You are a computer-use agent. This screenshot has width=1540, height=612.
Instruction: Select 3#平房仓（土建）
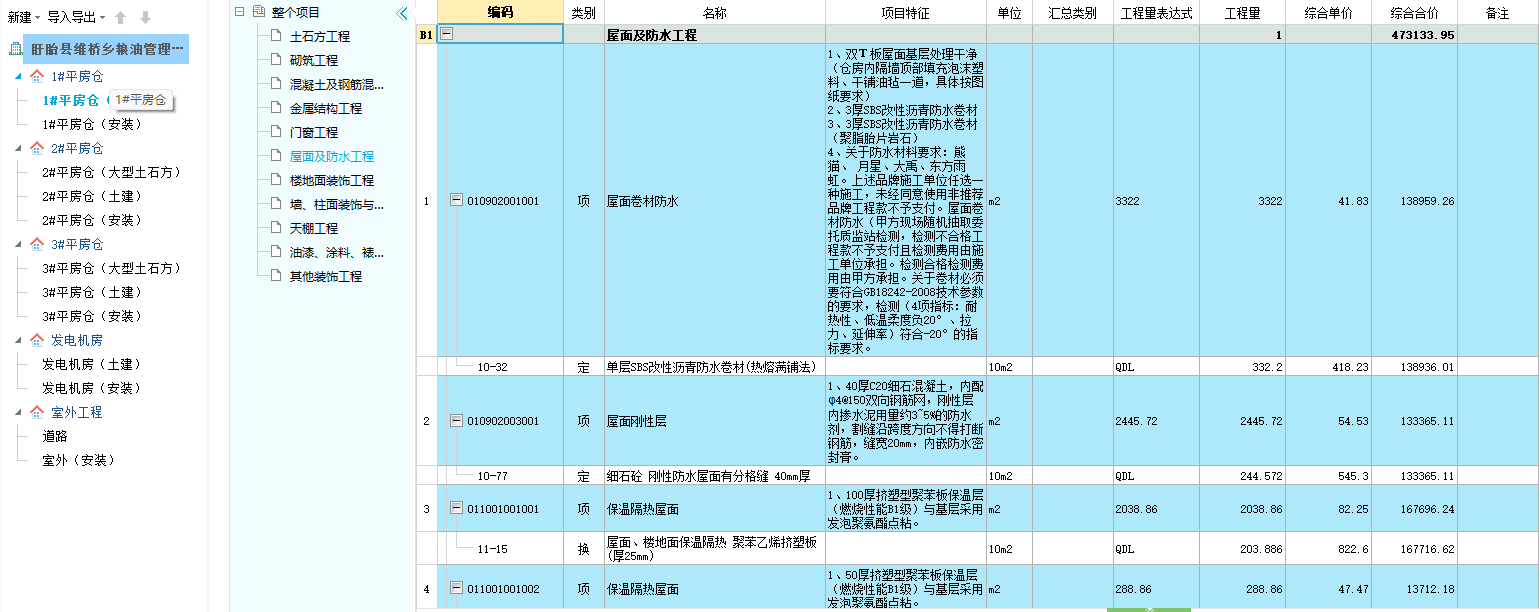(92, 292)
